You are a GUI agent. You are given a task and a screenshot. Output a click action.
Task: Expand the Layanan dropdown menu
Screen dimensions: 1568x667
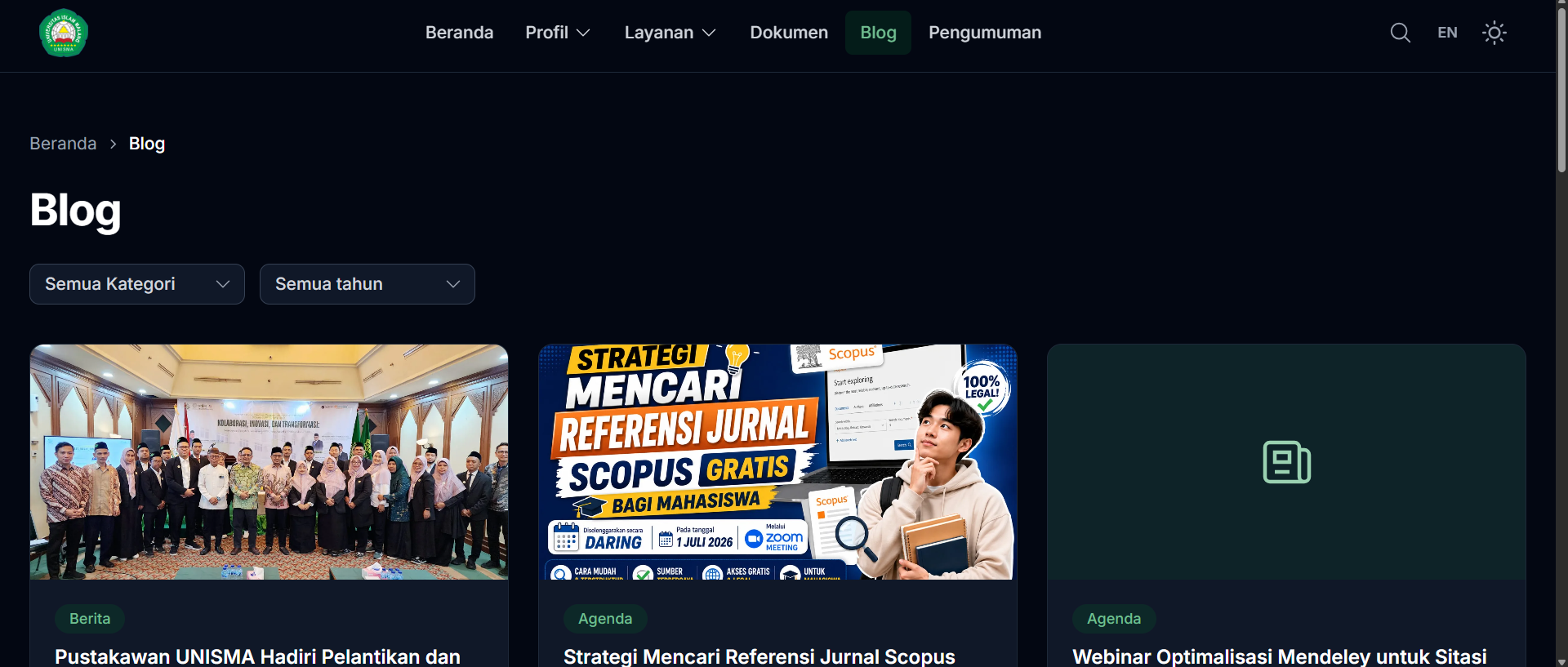670,33
